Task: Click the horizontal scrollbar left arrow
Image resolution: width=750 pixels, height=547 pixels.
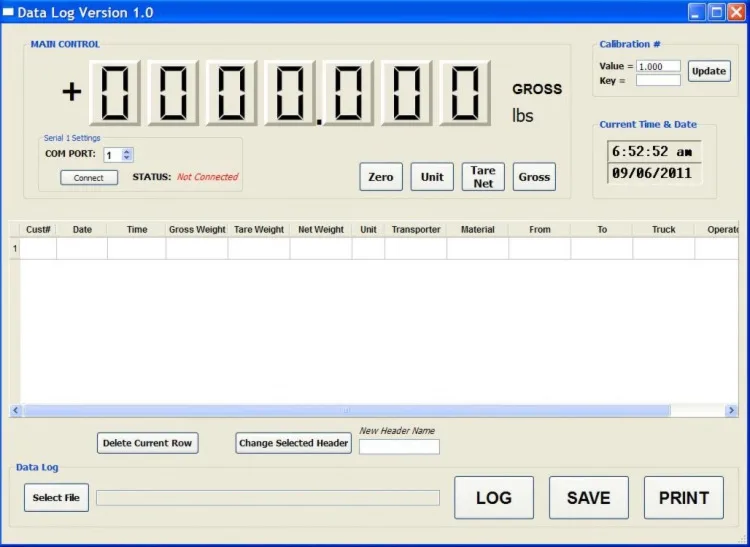Action: coord(16,410)
